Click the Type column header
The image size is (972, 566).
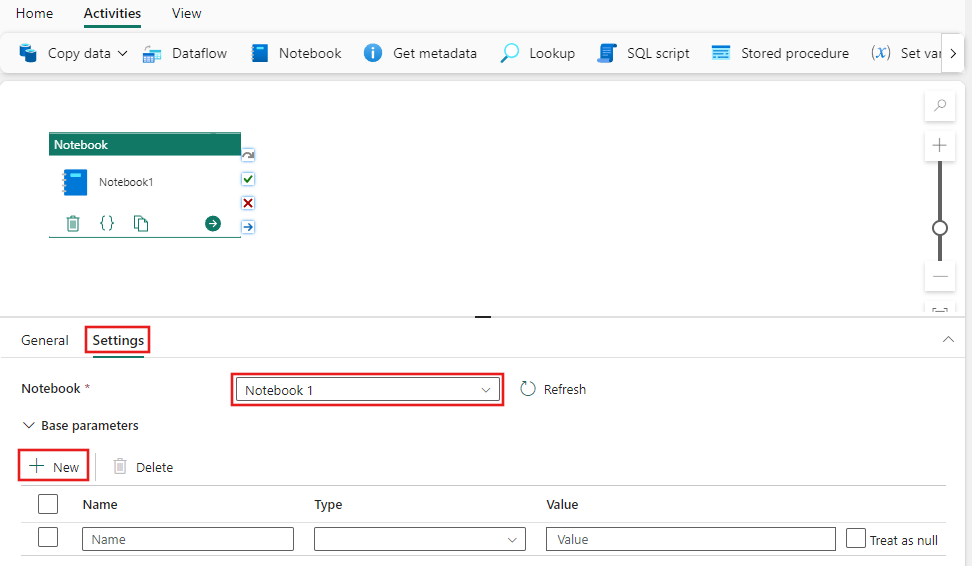(328, 505)
